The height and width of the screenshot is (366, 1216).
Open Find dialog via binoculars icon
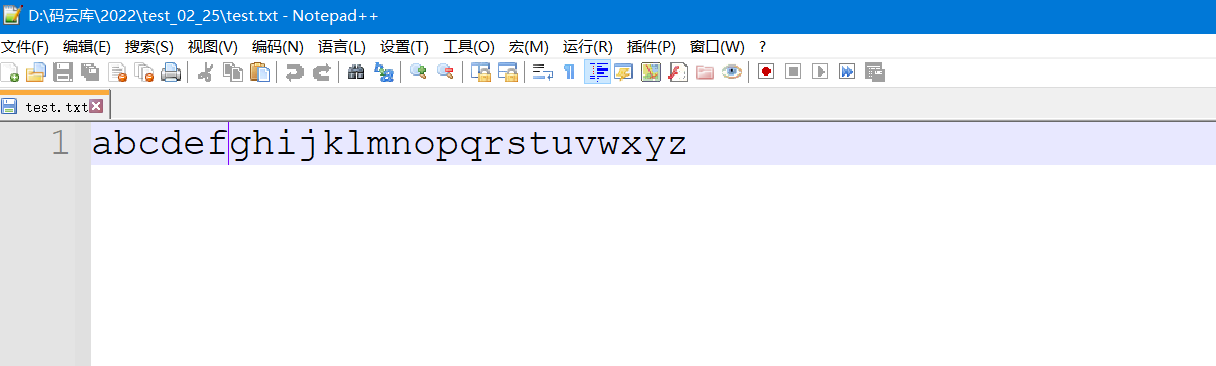point(356,71)
